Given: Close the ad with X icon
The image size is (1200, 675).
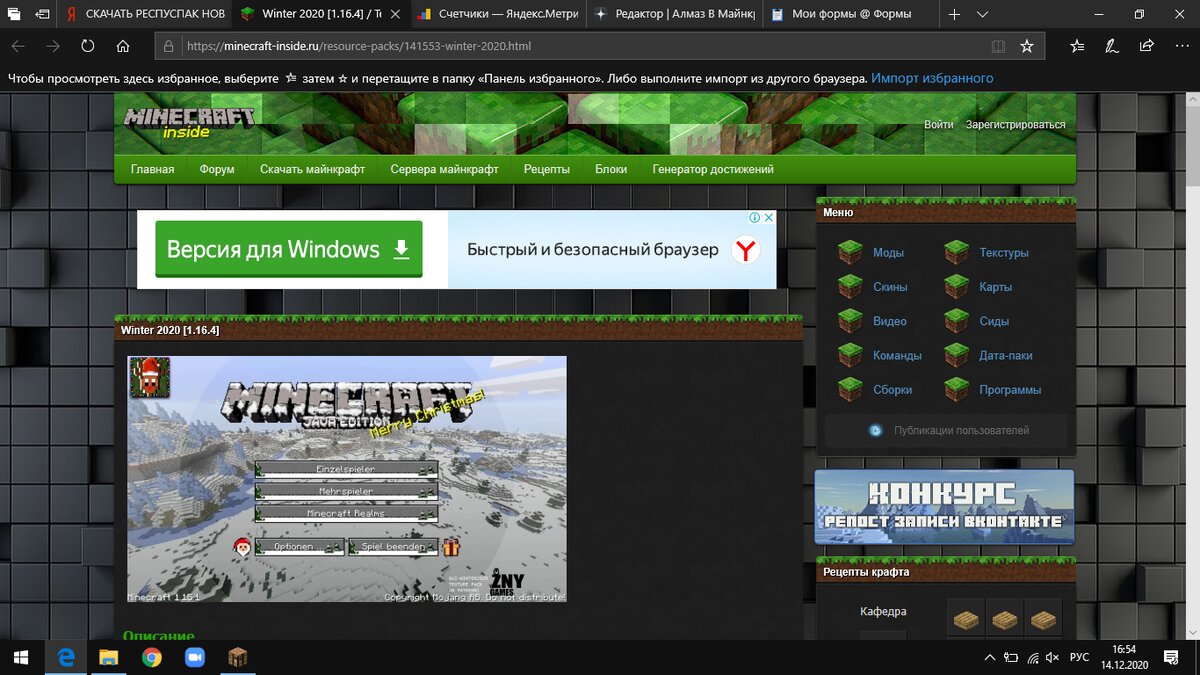Looking at the screenshot, I should pos(769,217).
